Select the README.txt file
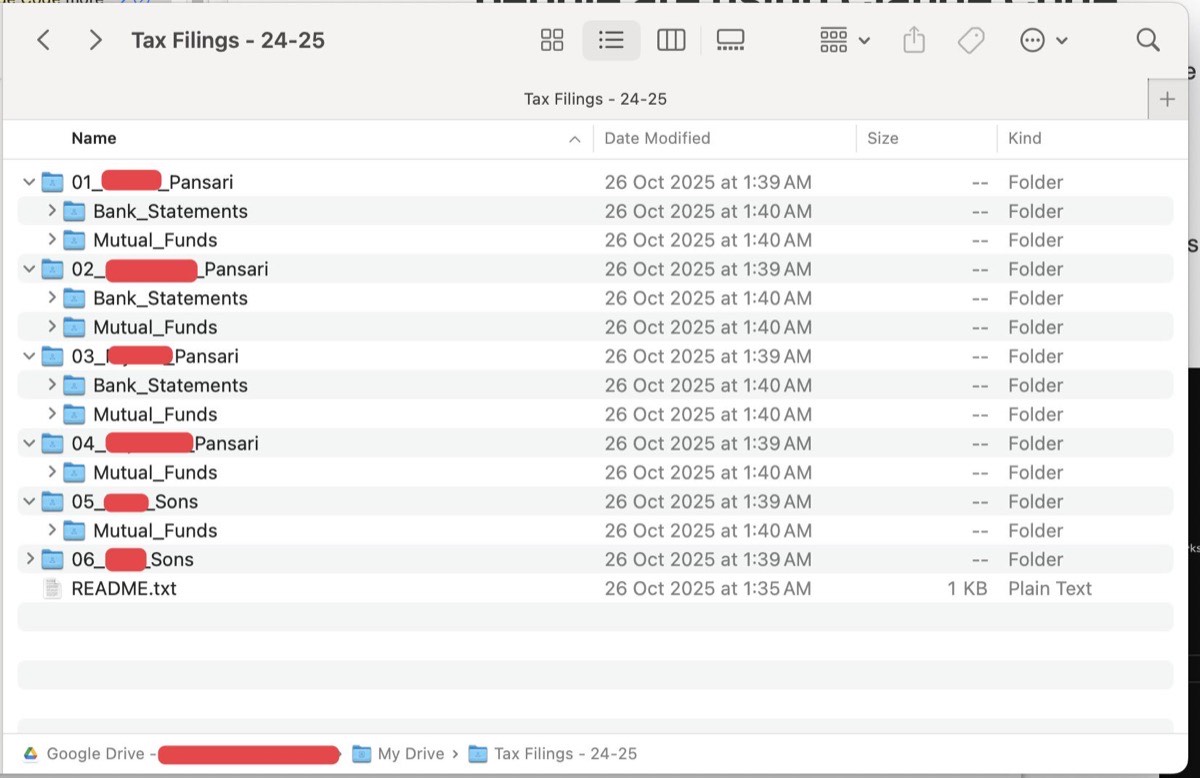 [x=123, y=588]
